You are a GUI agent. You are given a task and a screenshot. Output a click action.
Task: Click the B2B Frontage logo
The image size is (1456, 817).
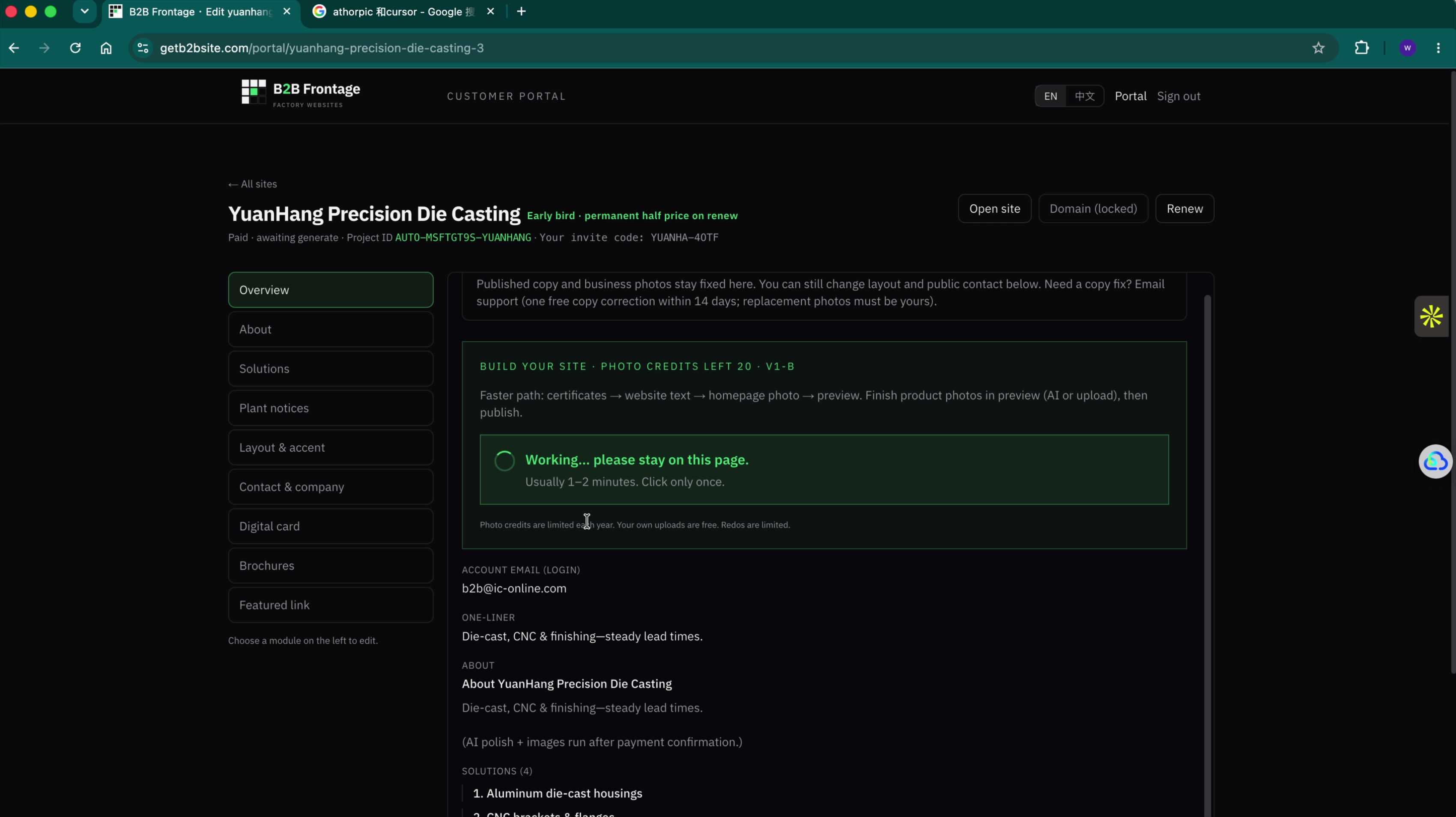point(301,93)
